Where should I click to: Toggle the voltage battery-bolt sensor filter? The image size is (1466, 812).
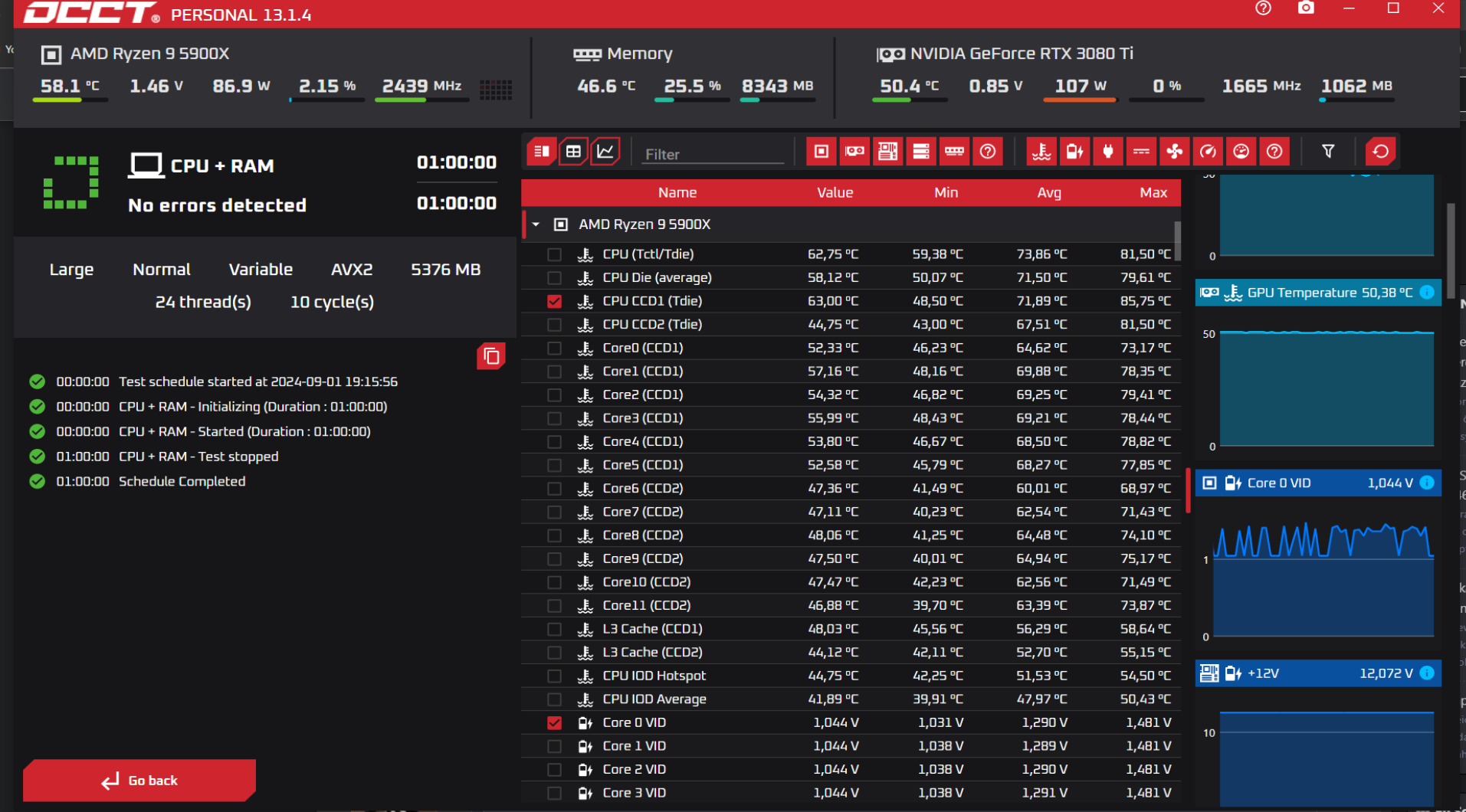click(x=1074, y=152)
